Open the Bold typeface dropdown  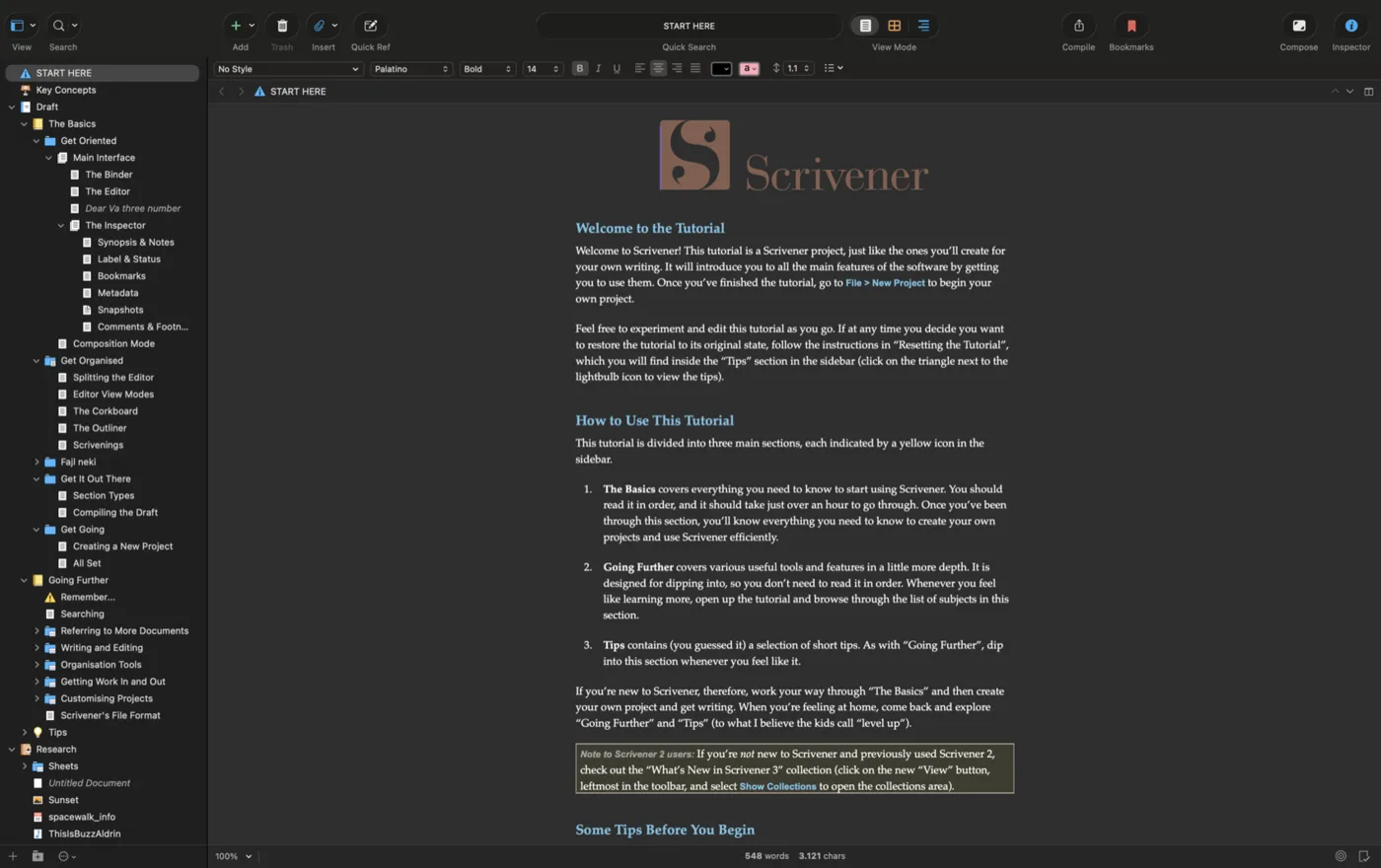[487, 69]
